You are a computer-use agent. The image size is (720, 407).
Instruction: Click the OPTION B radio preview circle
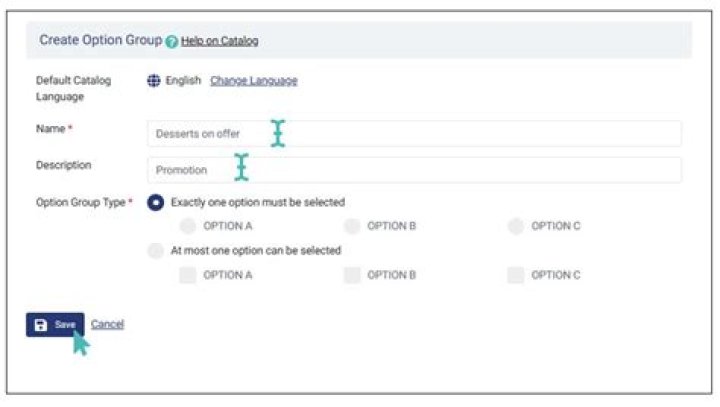click(352, 226)
